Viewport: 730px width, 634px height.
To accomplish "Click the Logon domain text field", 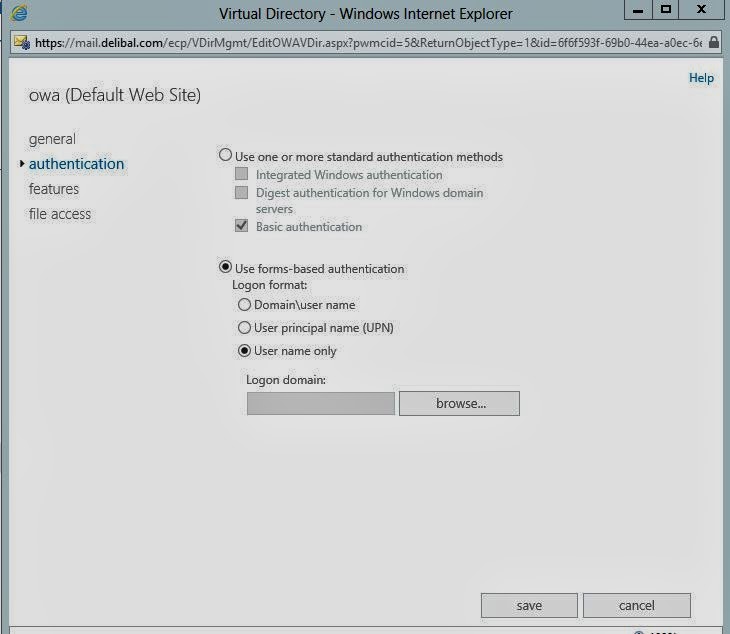I will [320, 404].
